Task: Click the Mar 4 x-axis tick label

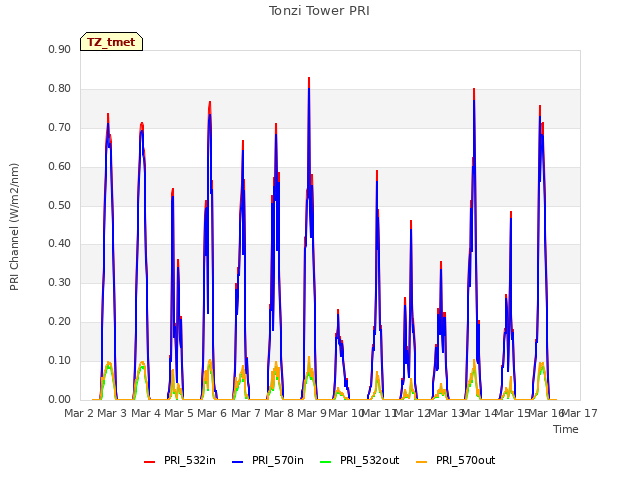Action: (146, 413)
